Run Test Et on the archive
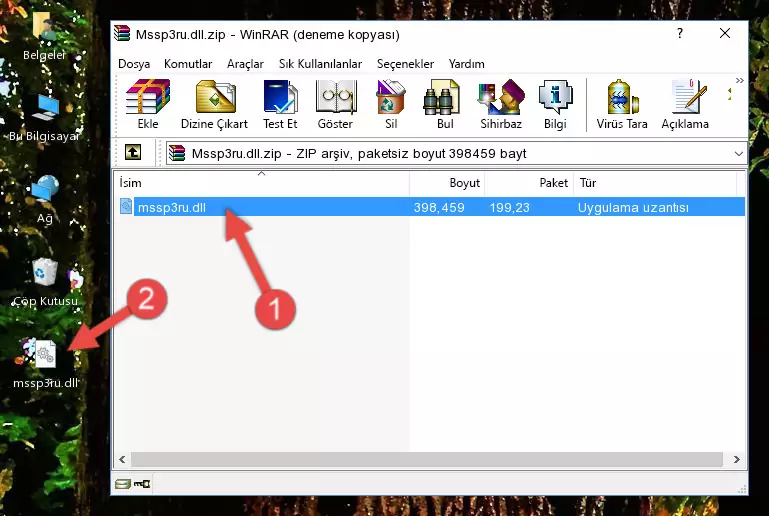The image size is (769, 516). coord(280,104)
